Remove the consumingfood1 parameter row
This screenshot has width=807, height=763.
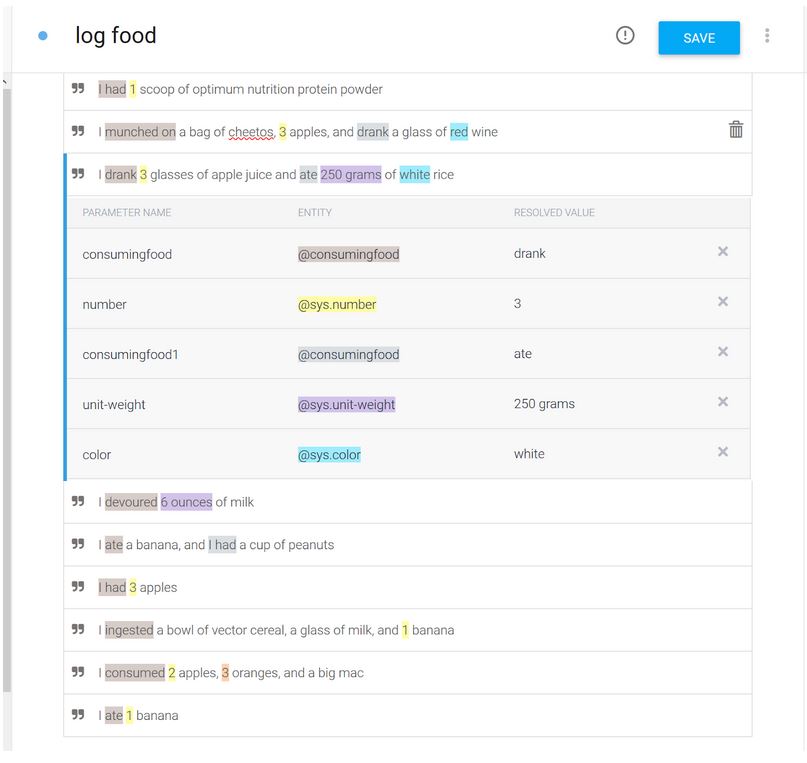[x=722, y=352]
